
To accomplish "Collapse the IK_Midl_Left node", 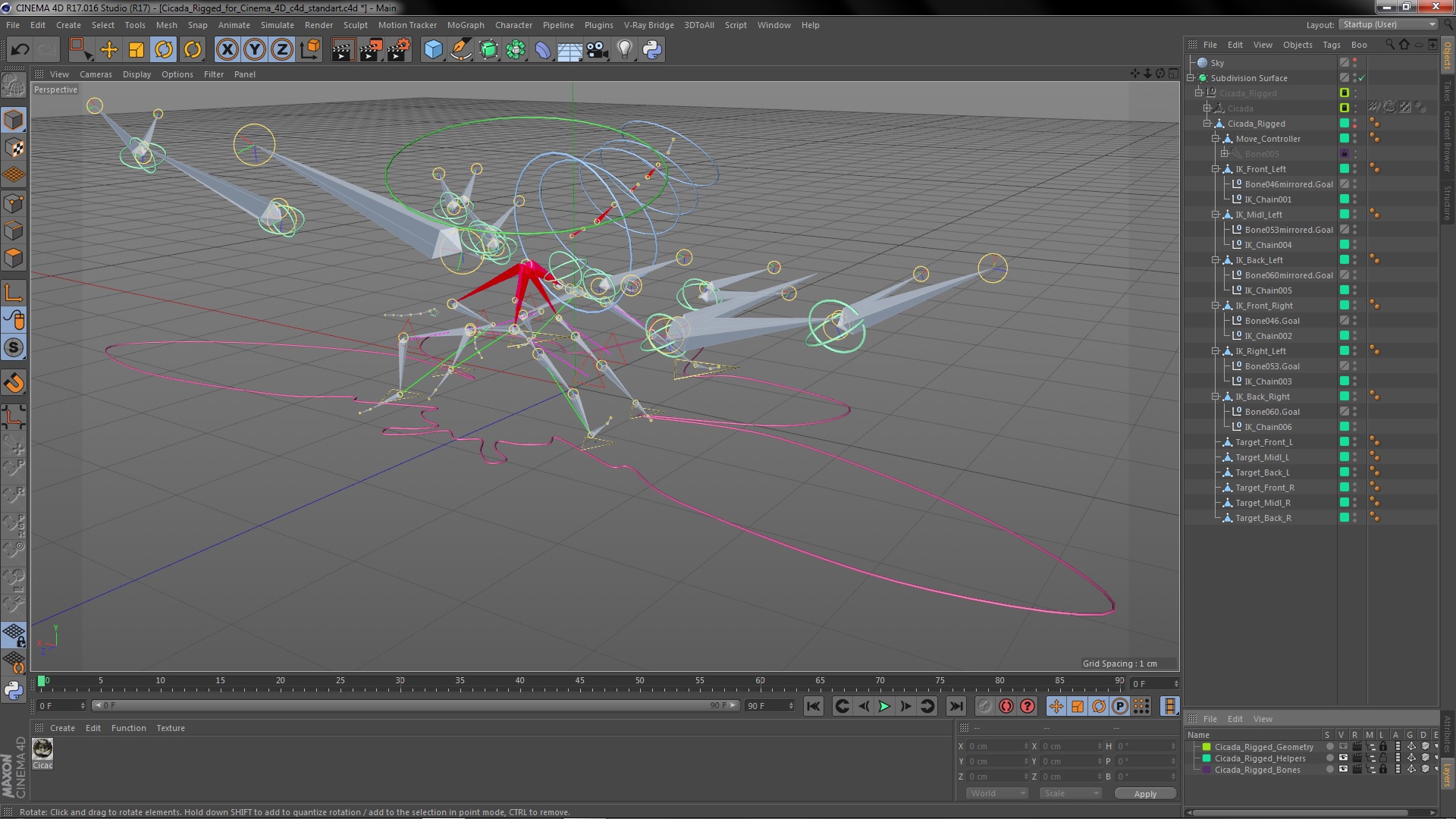I will 1216,215.
